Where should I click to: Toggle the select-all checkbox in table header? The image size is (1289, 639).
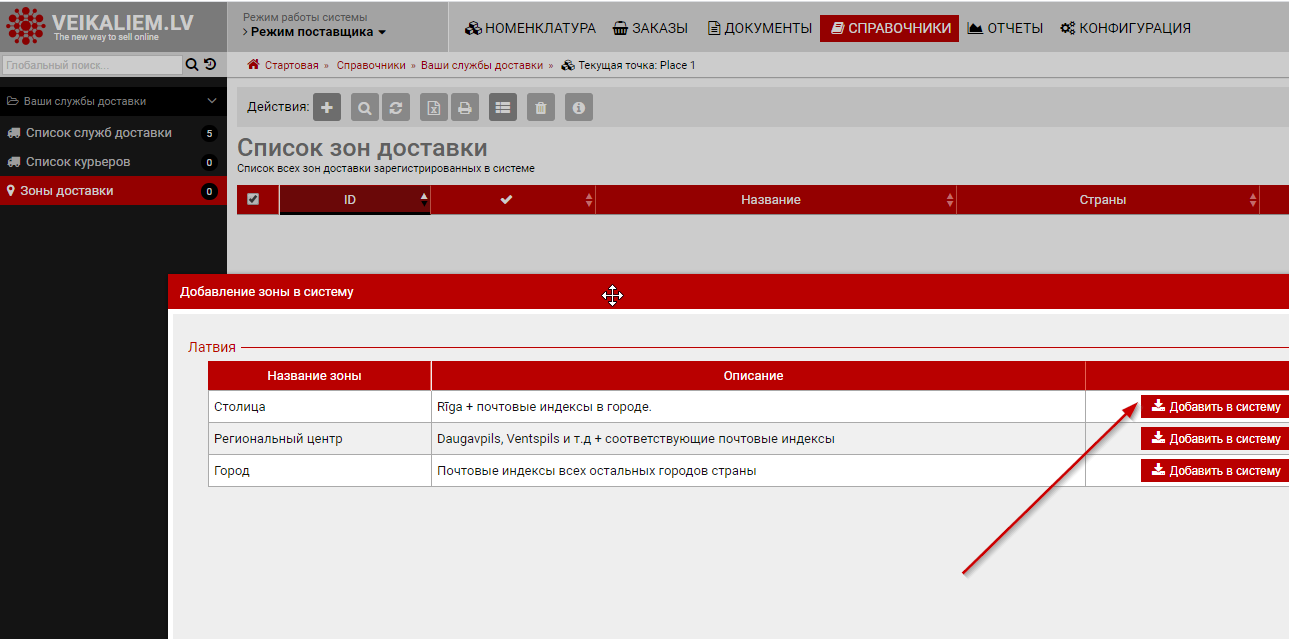click(x=253, y=200)
